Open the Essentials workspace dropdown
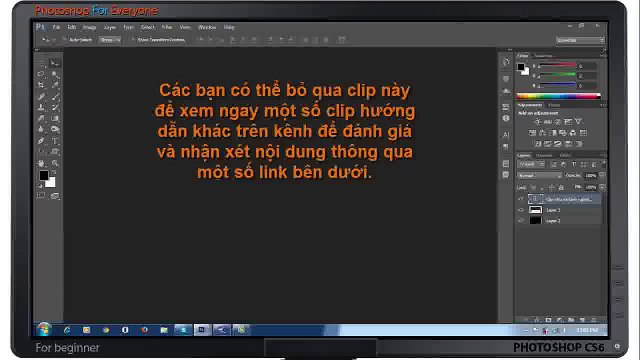This screenshot has width=640, height=360. click(x=580, y=40)
